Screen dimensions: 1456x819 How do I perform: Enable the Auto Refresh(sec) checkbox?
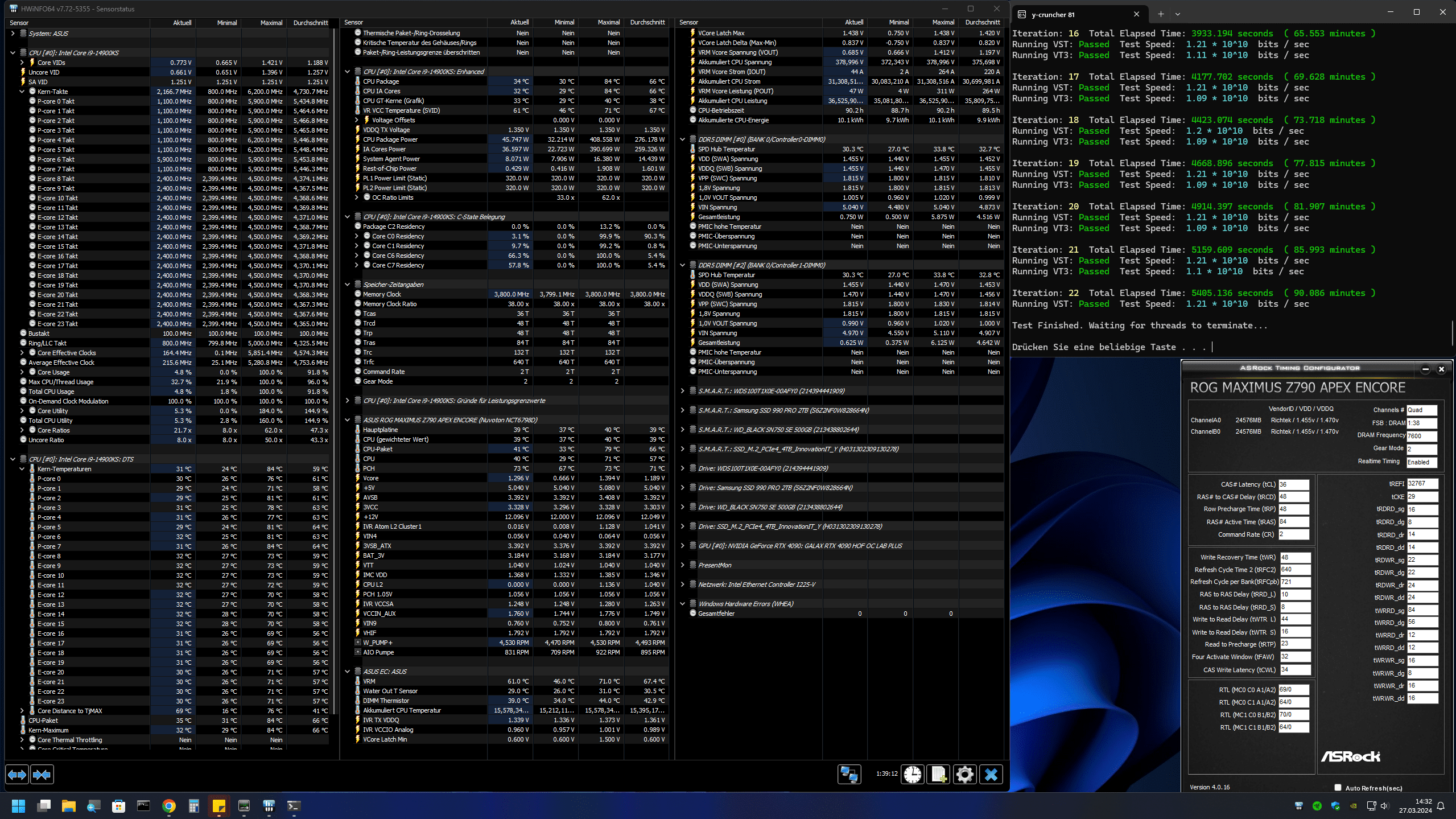tap(1338, 788)
